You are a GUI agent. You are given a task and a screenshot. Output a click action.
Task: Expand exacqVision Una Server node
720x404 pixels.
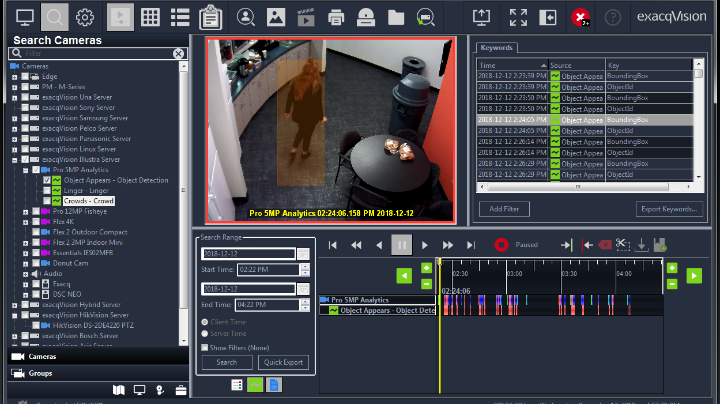(x=15, y=97)
